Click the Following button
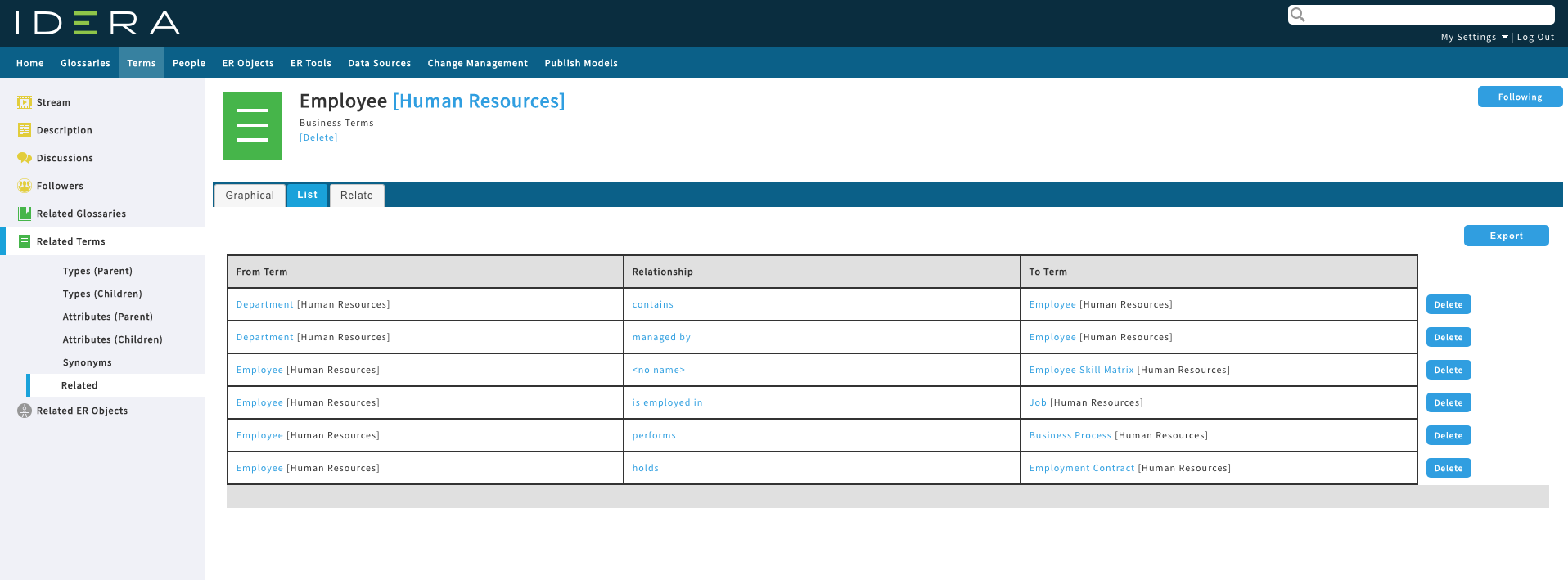 [1520, 97]
